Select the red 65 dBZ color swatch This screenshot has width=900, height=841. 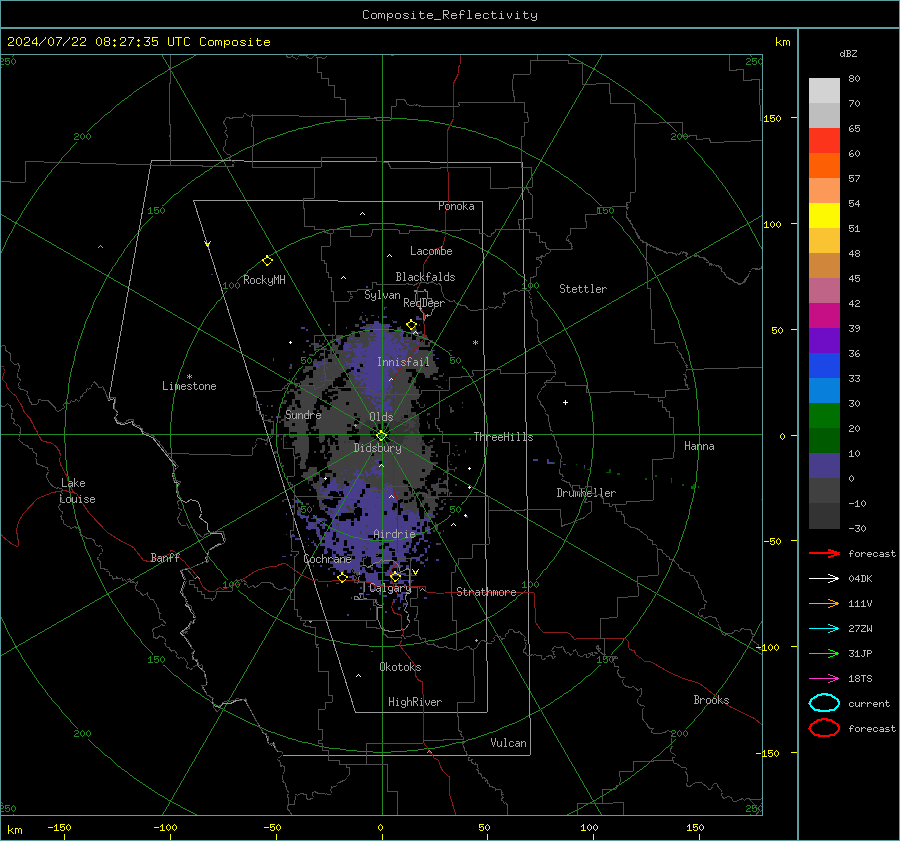coord(824,140)
